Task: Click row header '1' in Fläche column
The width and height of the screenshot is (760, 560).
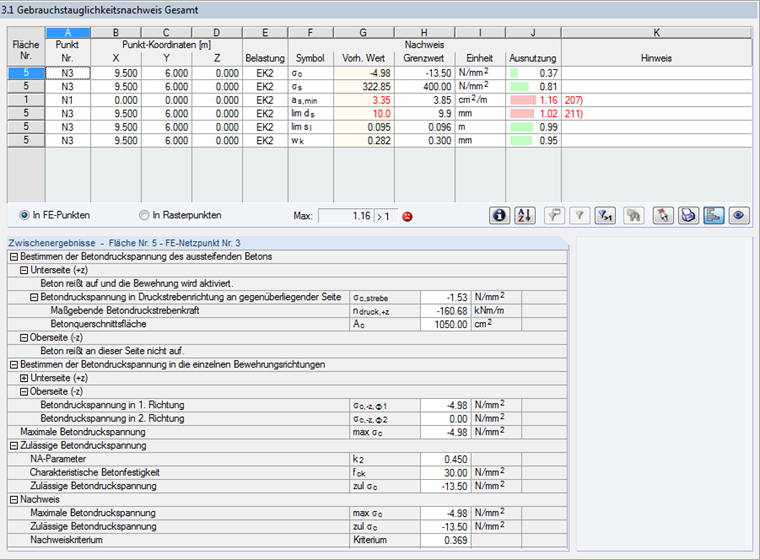Action: tap(26, 100)
